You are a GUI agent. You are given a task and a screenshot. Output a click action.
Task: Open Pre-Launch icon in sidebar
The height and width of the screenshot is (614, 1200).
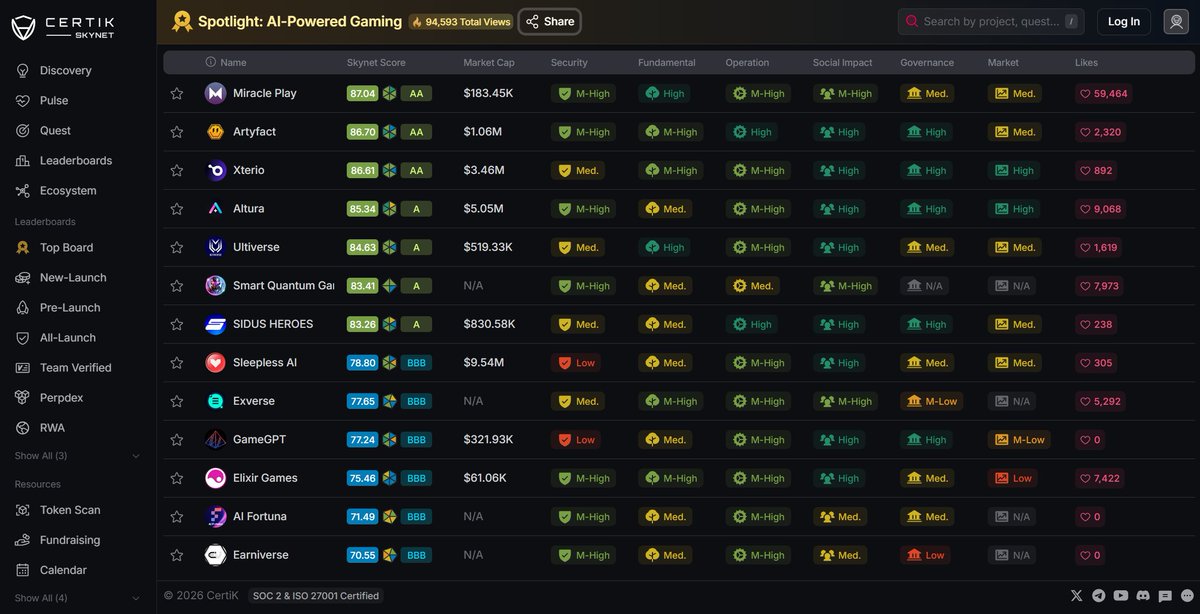[x=23, y=308]
